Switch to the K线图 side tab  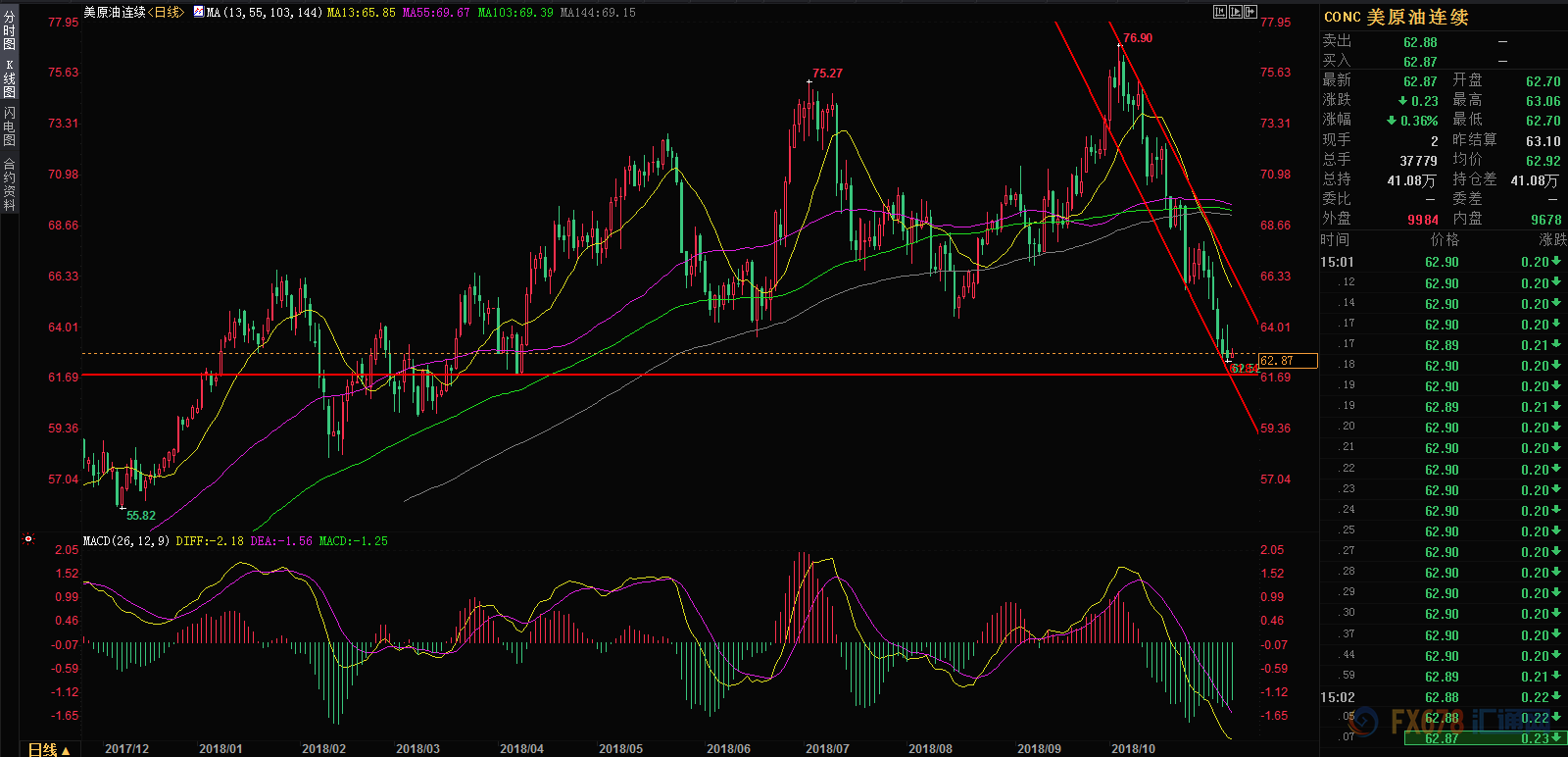tap(9, 78)
